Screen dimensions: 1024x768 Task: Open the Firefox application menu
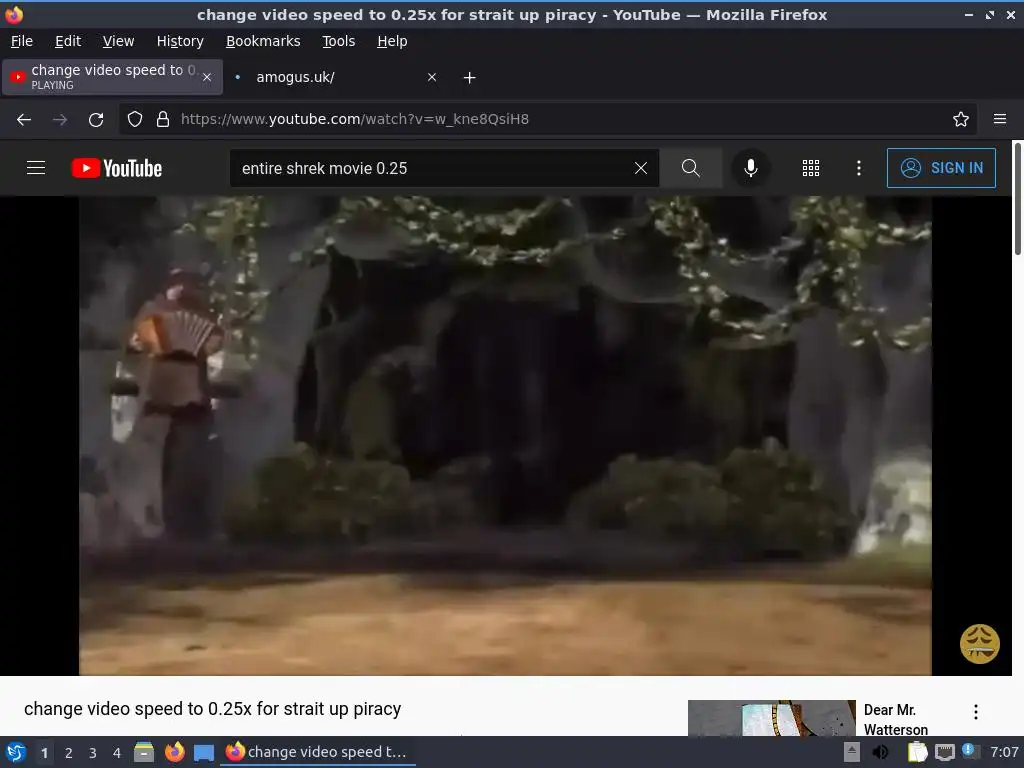coord(999,119)
